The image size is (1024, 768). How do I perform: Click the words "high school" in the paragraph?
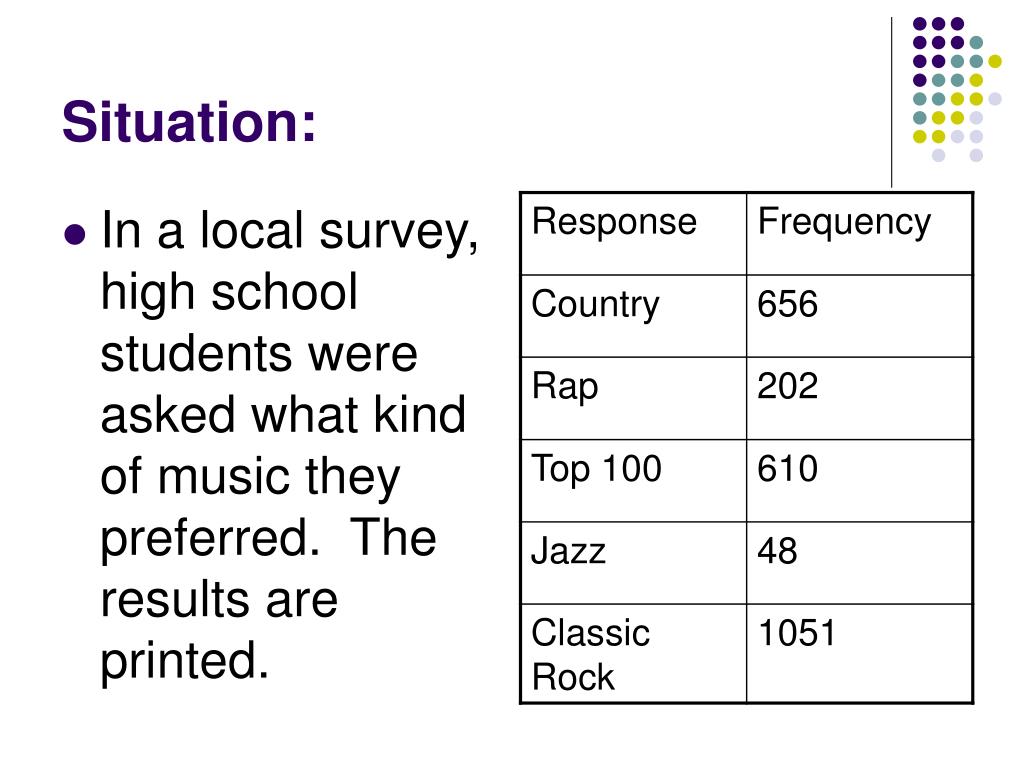229,293
